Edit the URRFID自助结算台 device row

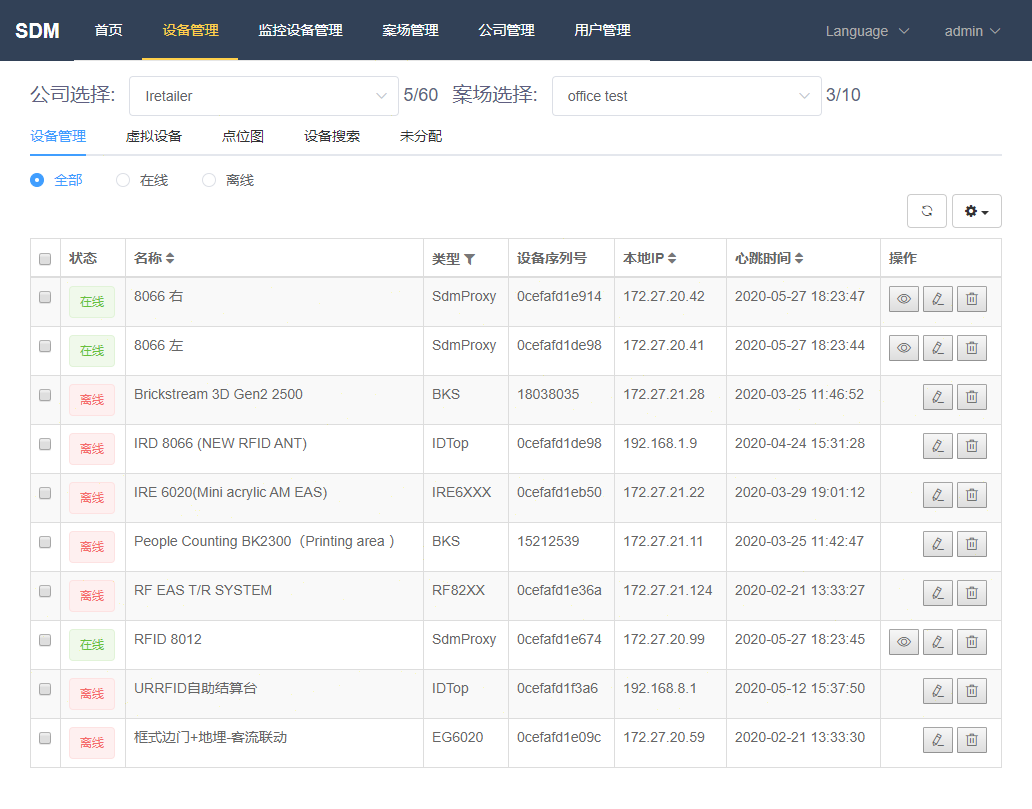pos(937,691)
